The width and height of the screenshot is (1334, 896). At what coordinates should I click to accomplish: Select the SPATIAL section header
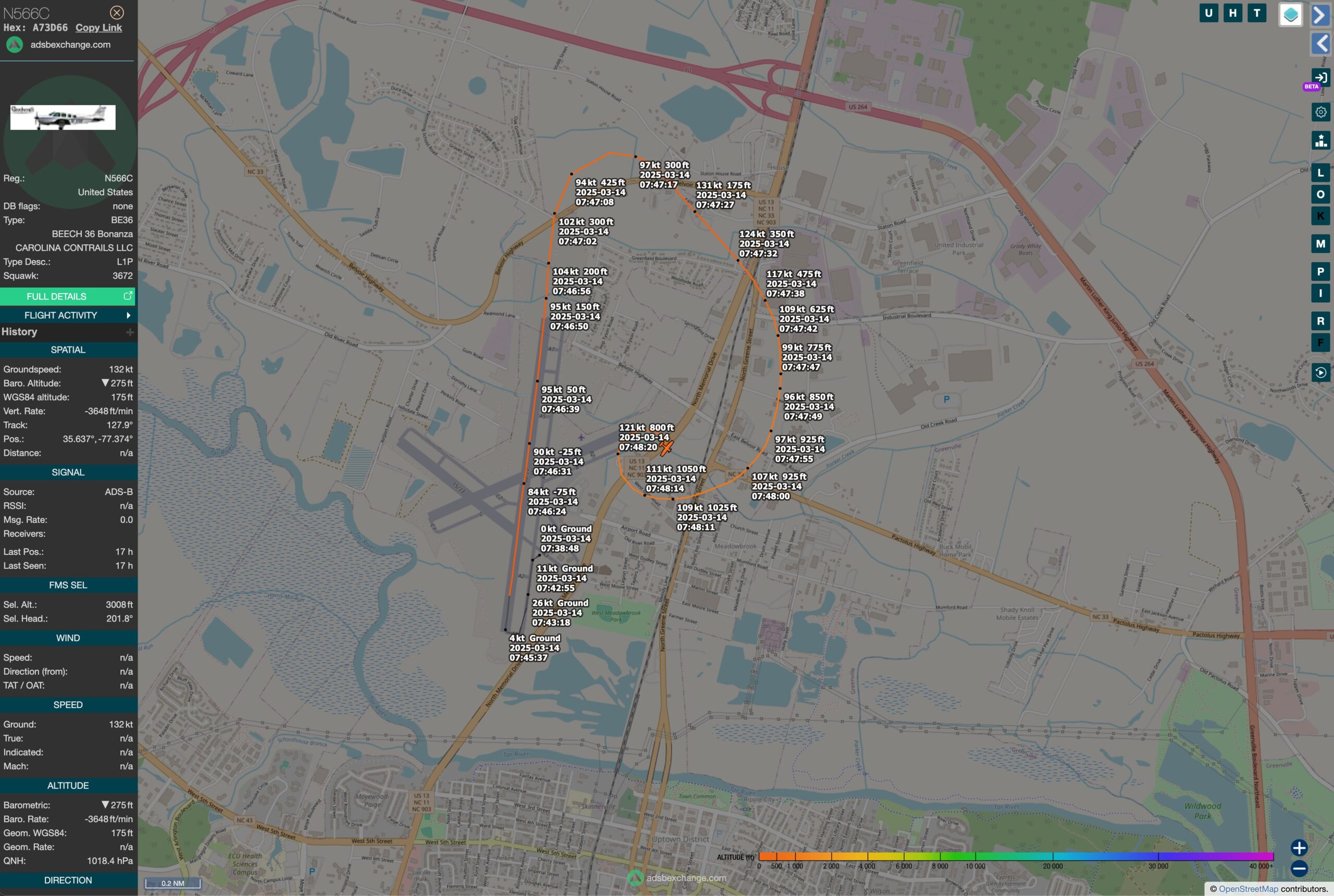[x=68, y=350]
